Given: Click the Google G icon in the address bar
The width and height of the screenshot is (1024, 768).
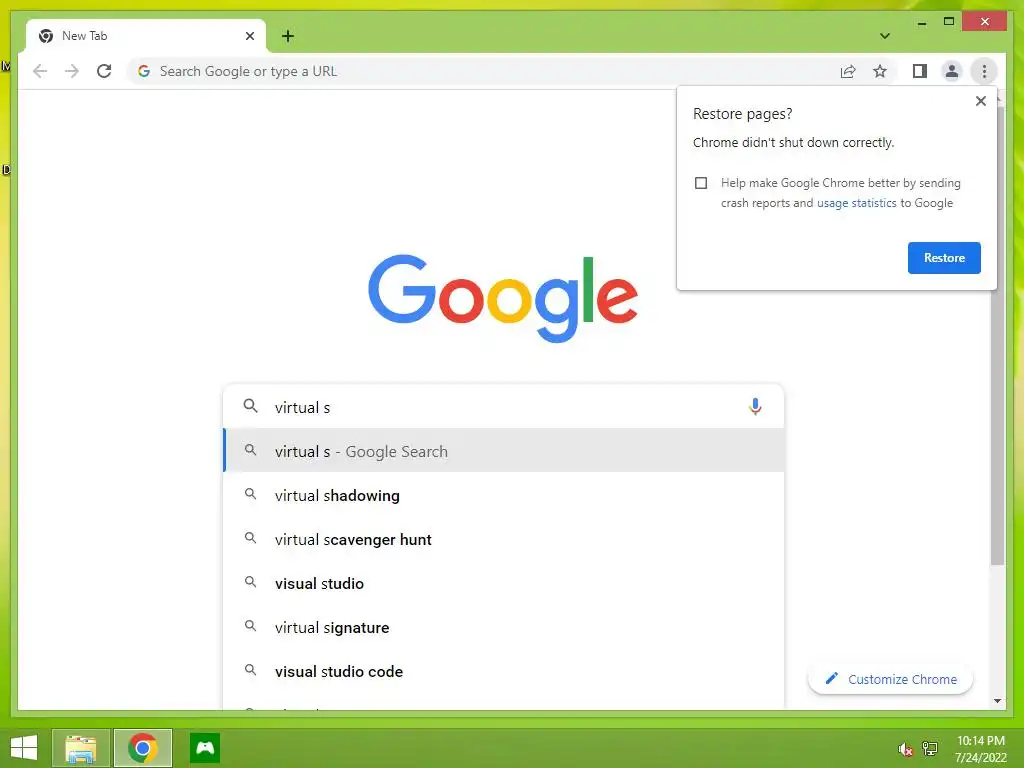Looking at the screenshot, I should tap(144, 71).
